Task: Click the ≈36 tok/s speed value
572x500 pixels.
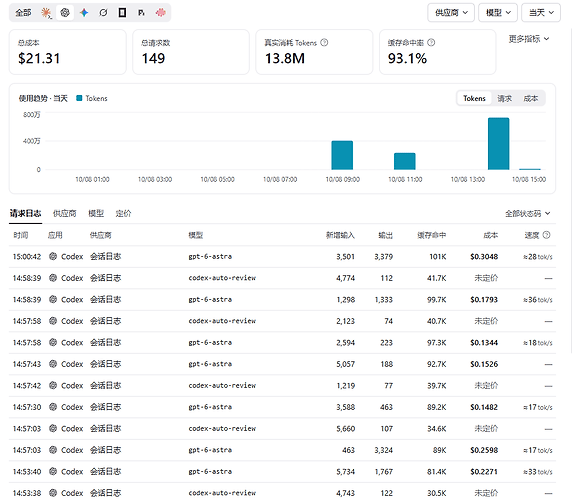Action: pos(538,300)
